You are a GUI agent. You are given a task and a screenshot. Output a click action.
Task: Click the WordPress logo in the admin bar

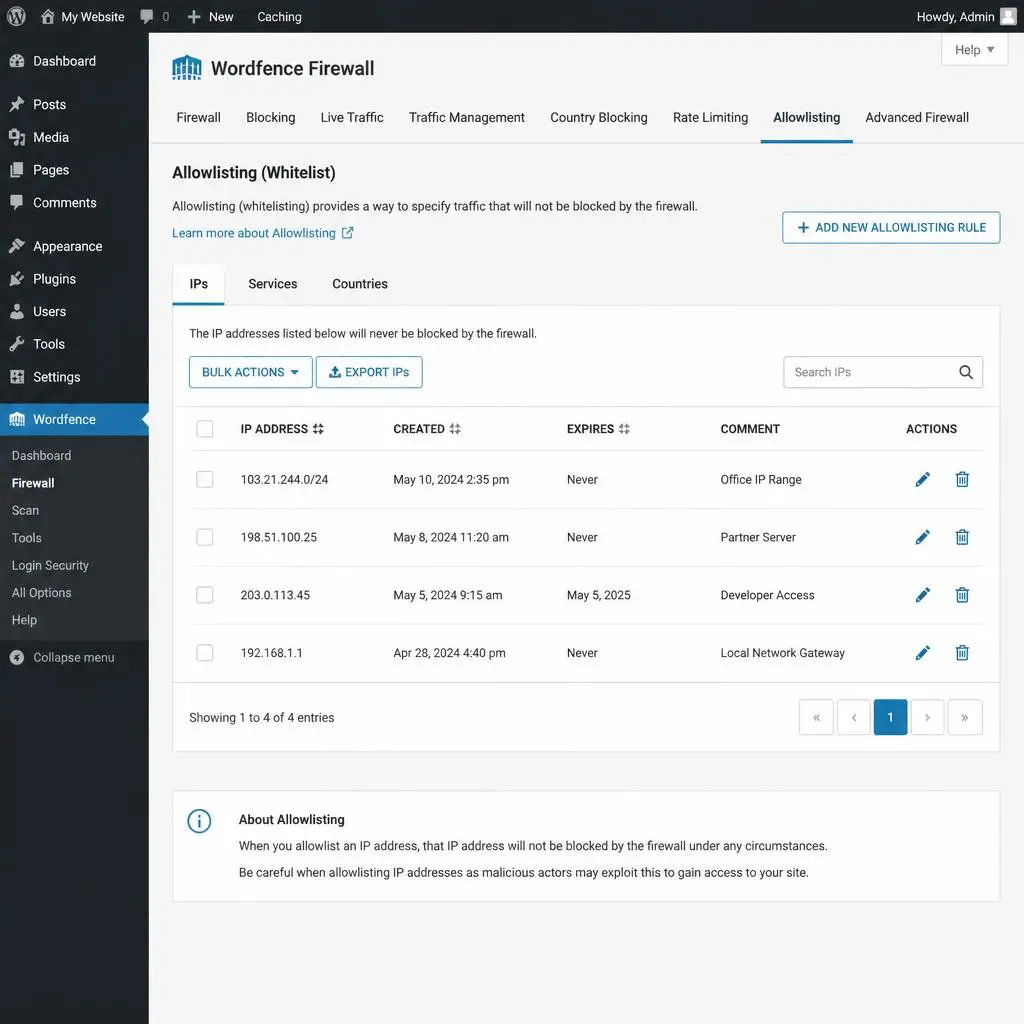(x=16, y=16)
